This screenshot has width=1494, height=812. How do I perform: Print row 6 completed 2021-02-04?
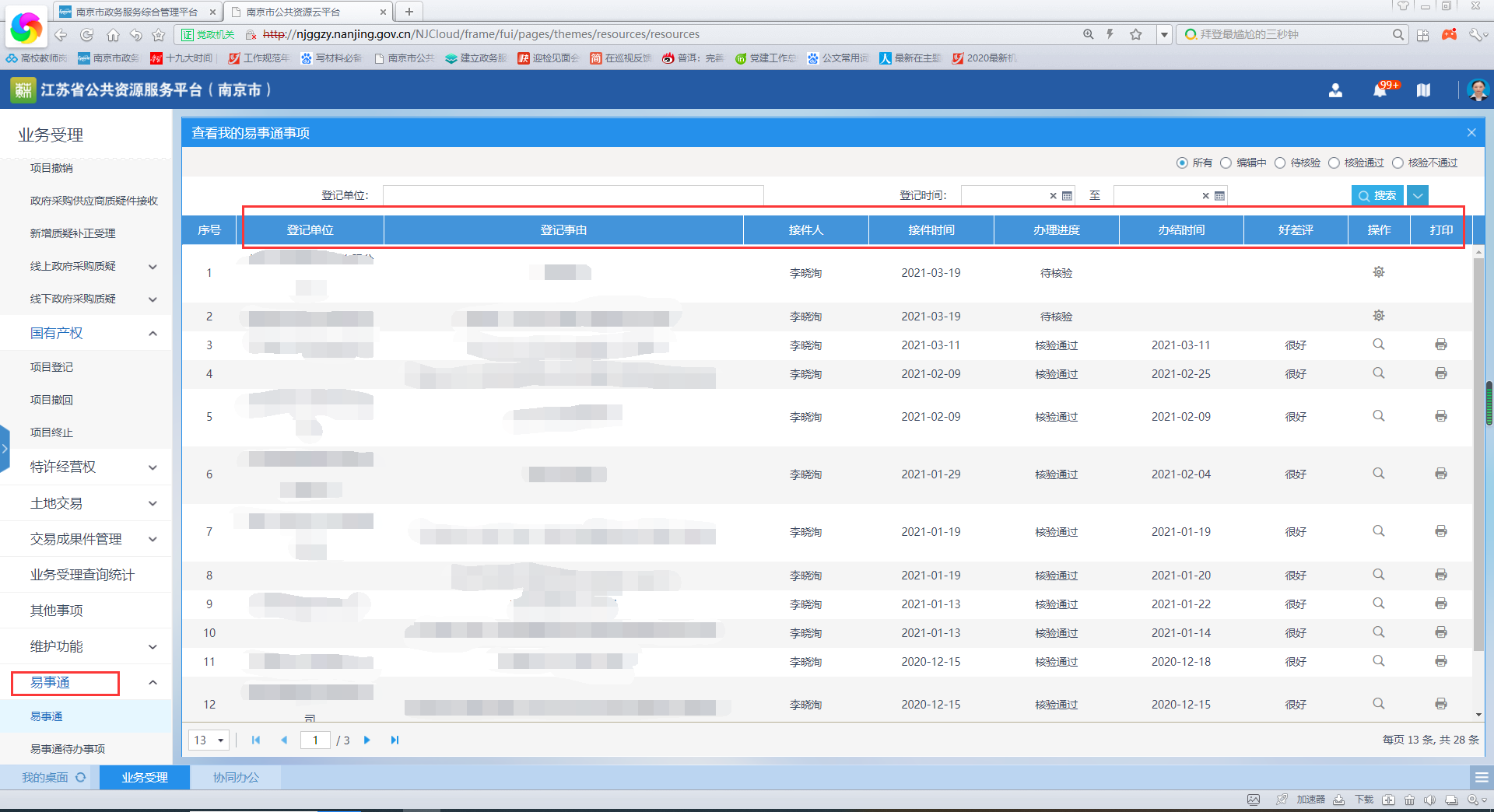(1441, 474)
